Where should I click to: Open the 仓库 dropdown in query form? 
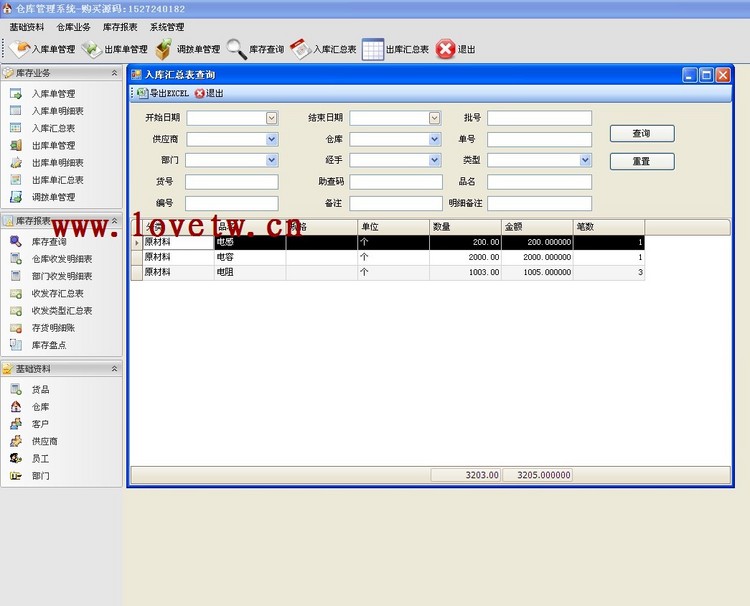point(434,139)
